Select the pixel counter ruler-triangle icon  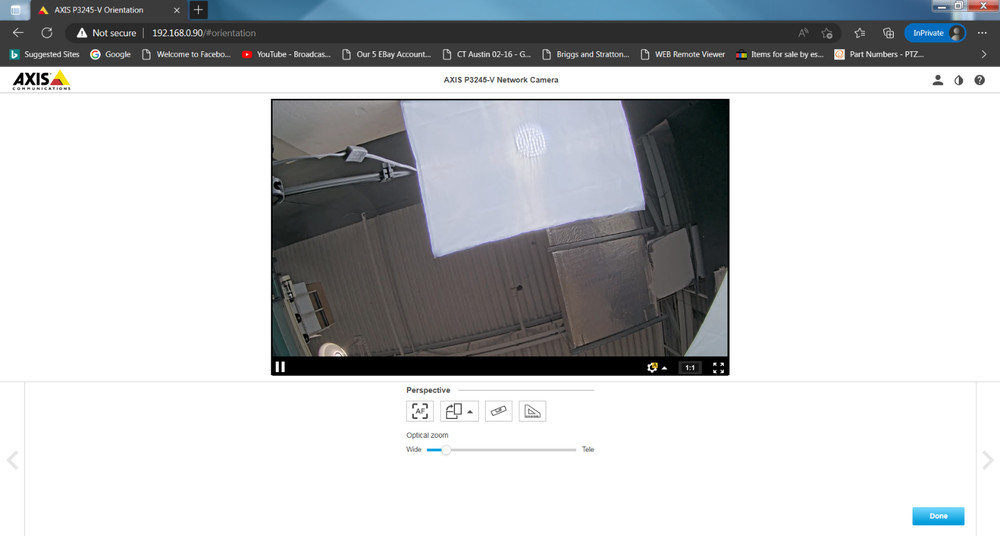tap(533, 412)
